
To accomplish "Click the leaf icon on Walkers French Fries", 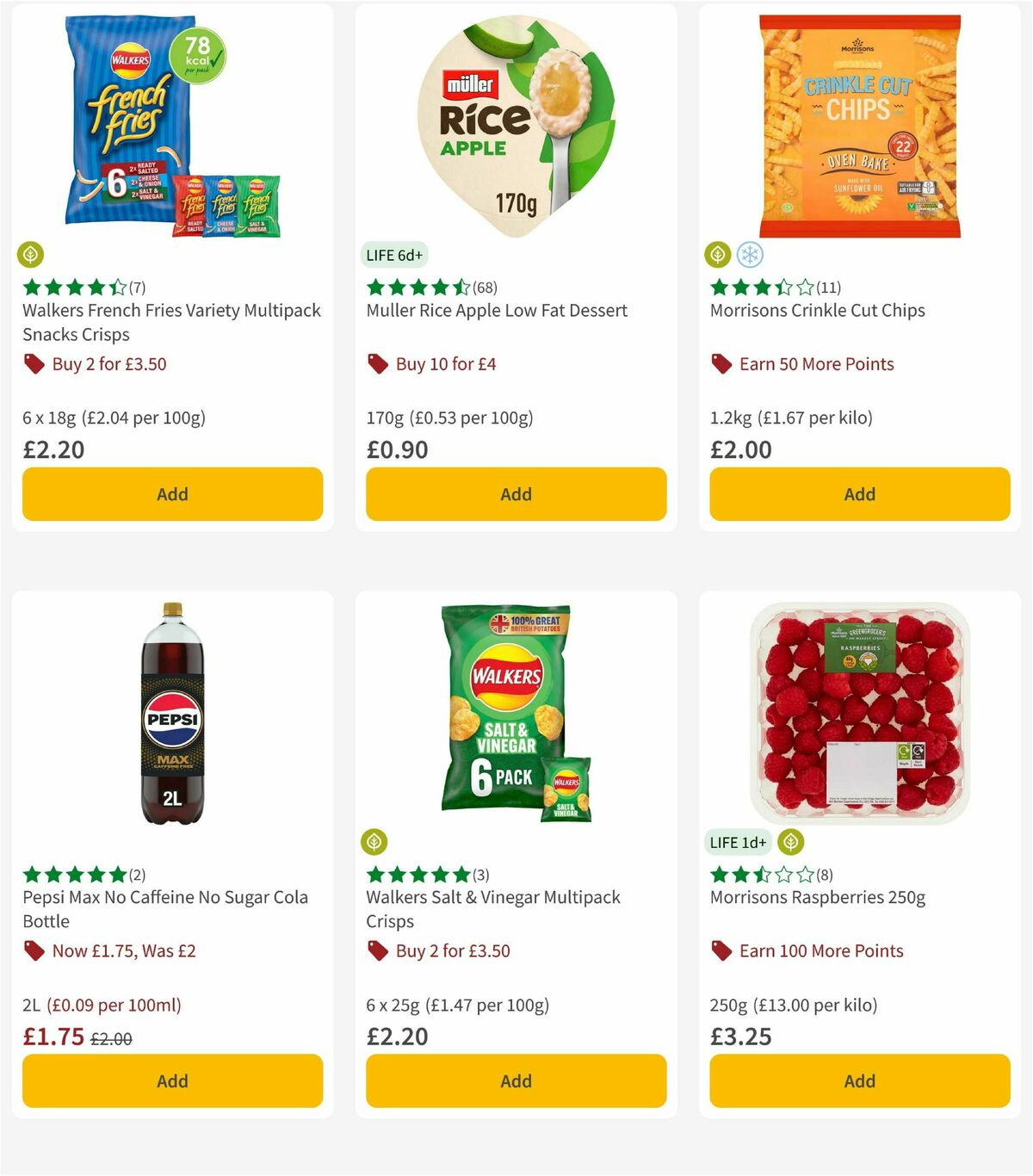I will pyautogui.click(x=32, y=255).
